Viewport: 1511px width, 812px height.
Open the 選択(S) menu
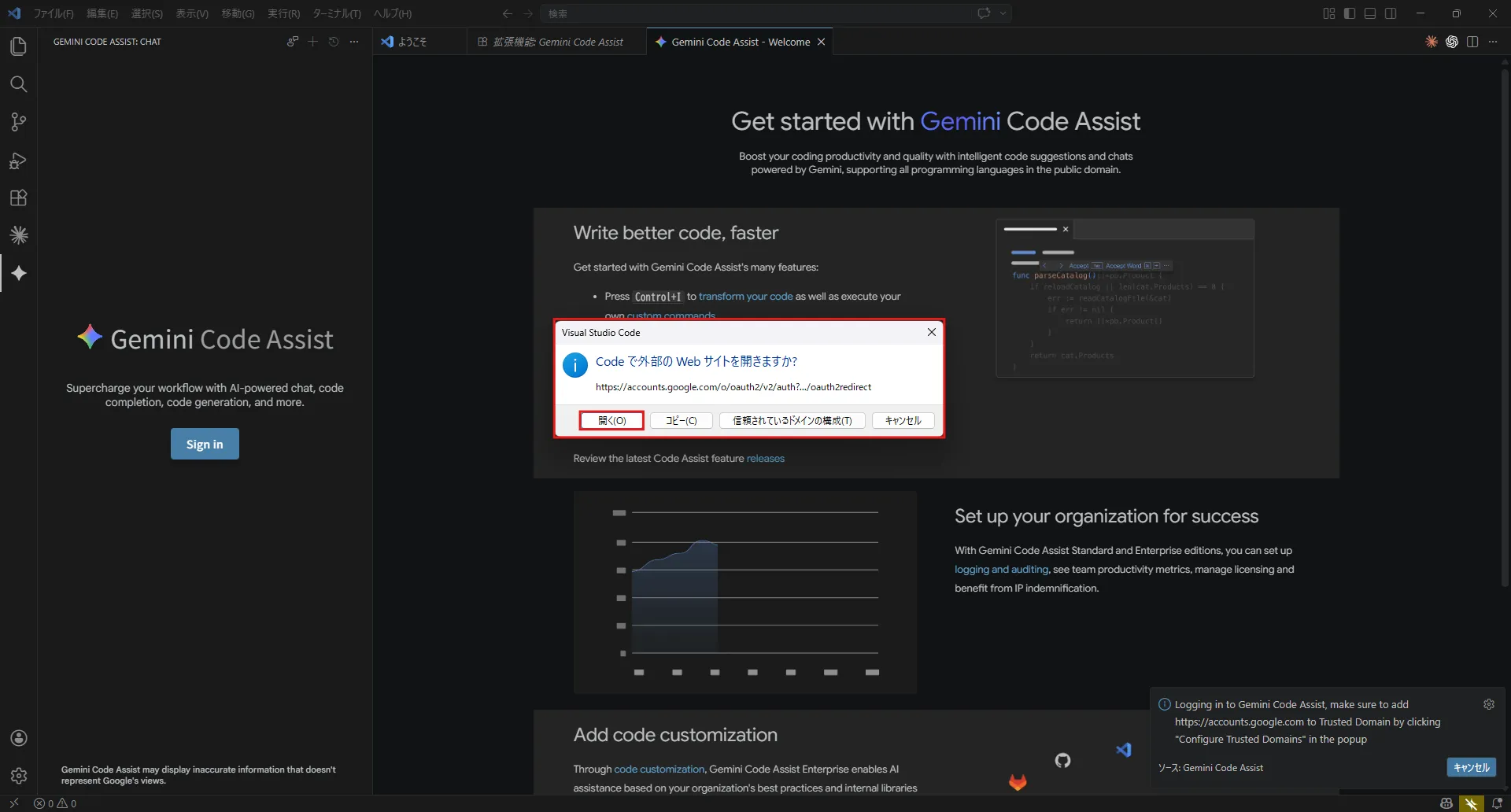click(147, 13)
